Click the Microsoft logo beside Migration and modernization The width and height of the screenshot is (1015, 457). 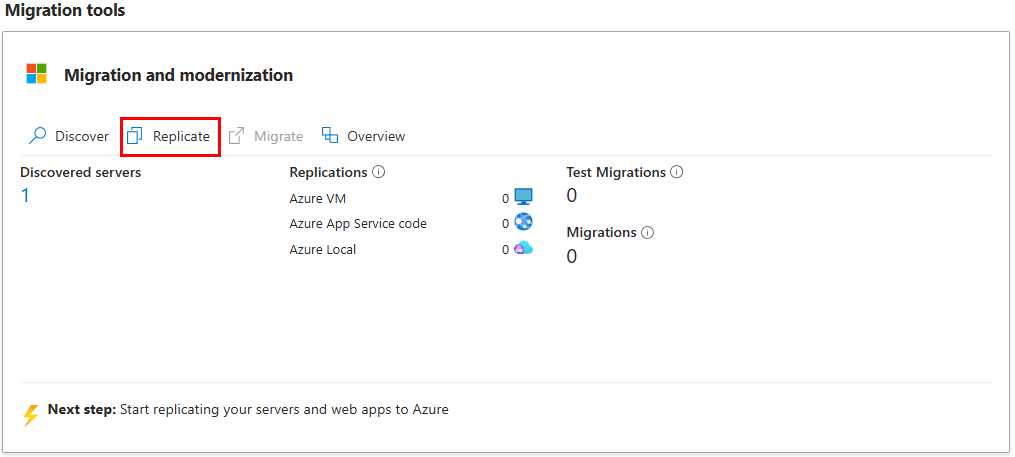click(36, 74)
